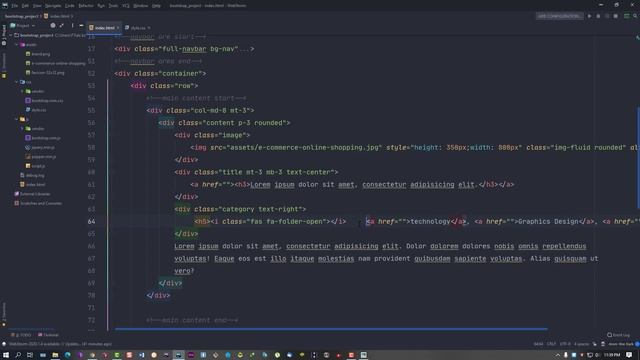The height and width of the screenshot is (360, 640).
Task: Hide the Project panel with minus icon
Action: tap(81, 25)
